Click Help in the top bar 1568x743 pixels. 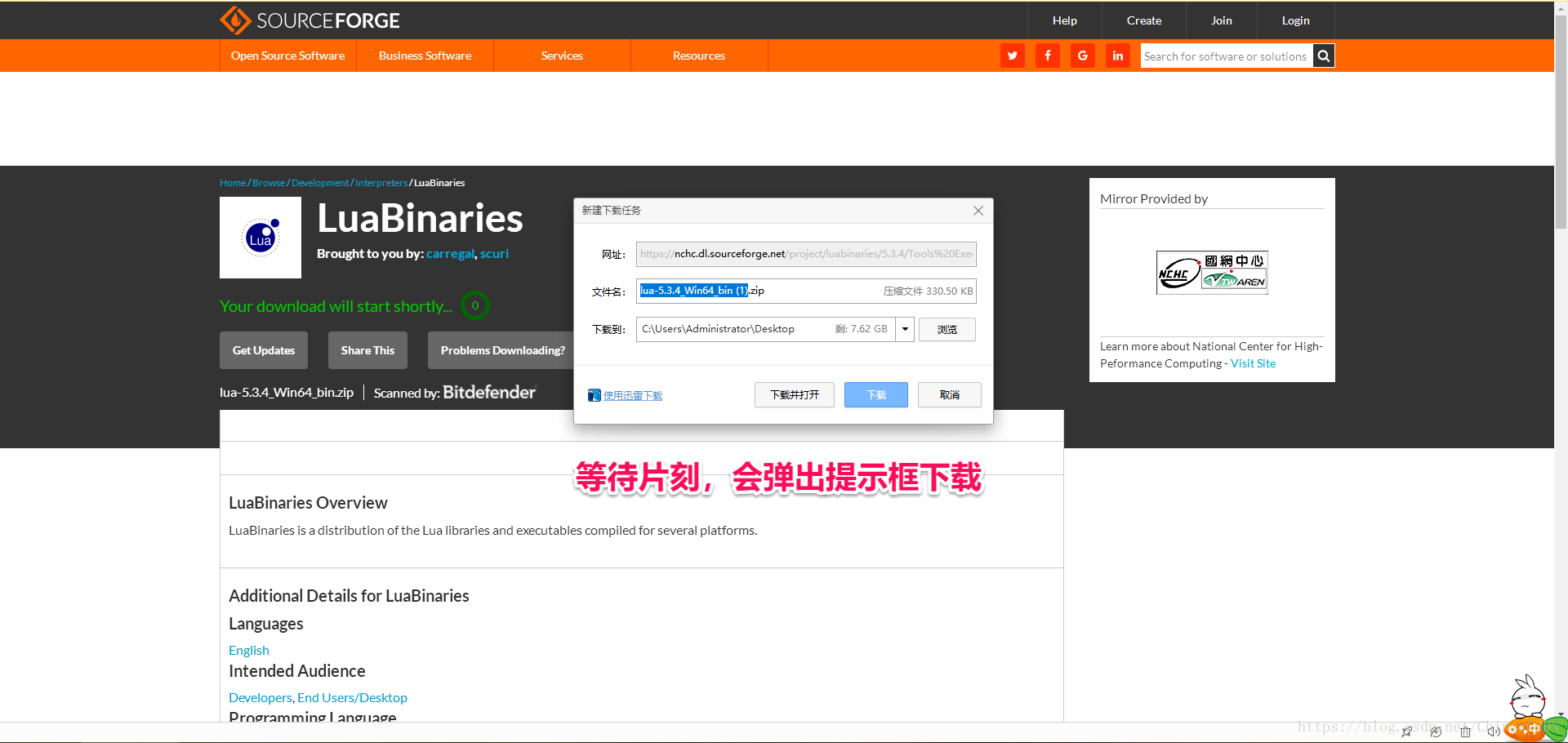coord(1065,20)
